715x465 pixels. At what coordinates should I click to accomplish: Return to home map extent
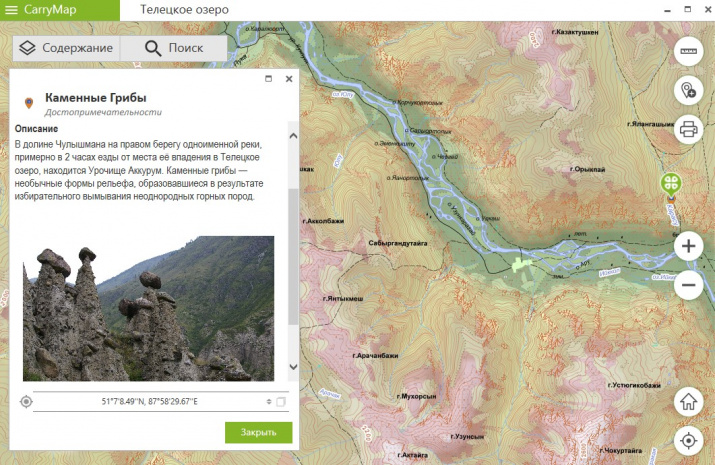tap(688, 402)
